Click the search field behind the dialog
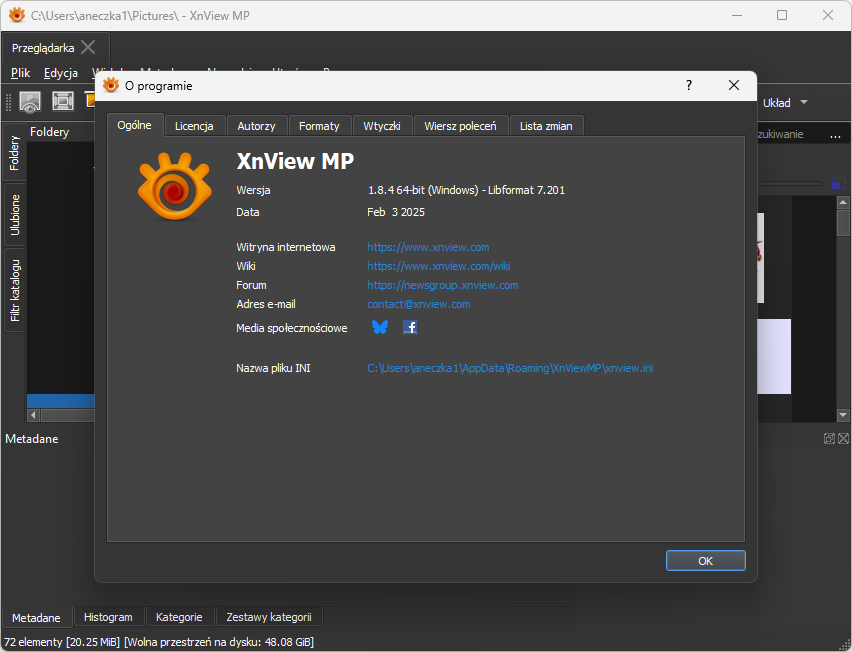 (791, 134)
